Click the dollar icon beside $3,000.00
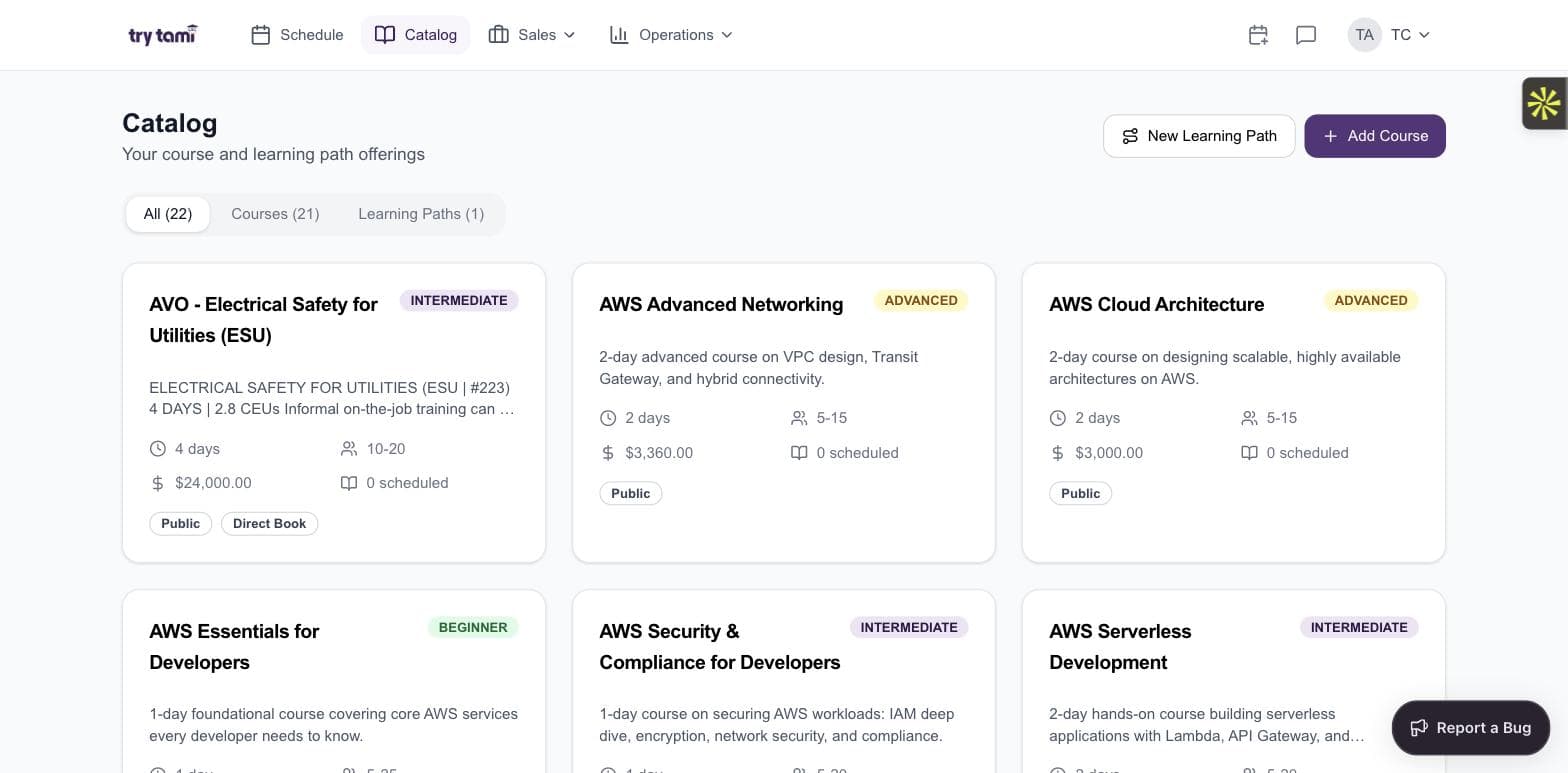The width and height of the screenshot is (1568, 773). tap(1057, 453)
